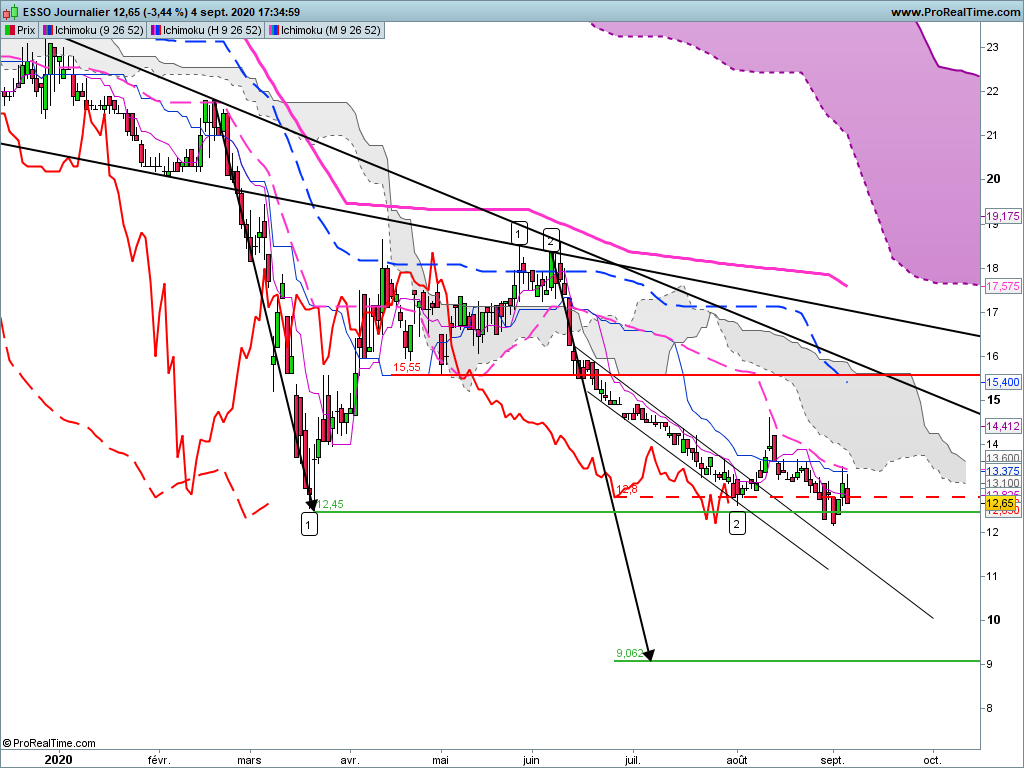Viewport: 1024px width, 768px height.
Task: Click the févr. label on time axis
Action: tap(159, 760)
